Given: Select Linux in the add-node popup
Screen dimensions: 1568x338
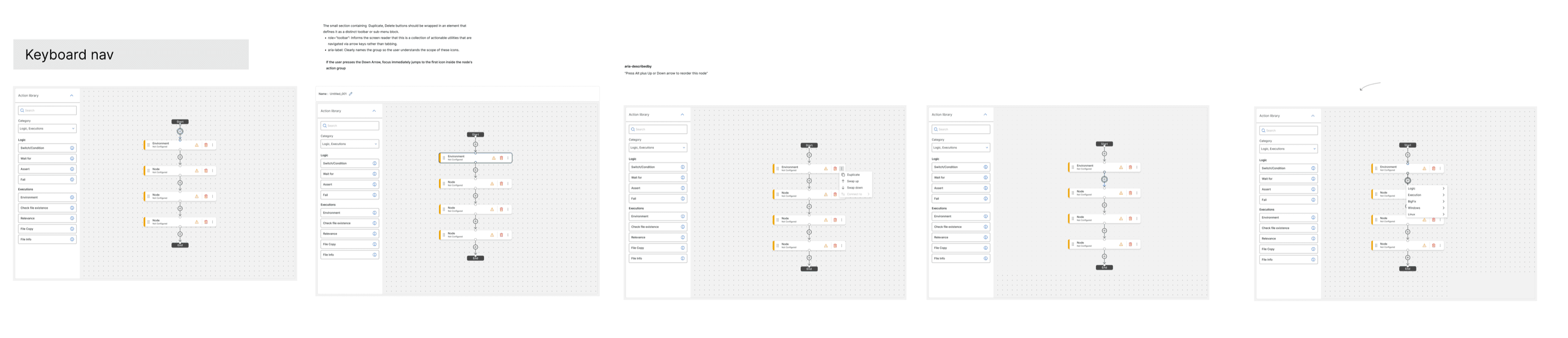Looking at the screenshot, I should coord(1425,215).
